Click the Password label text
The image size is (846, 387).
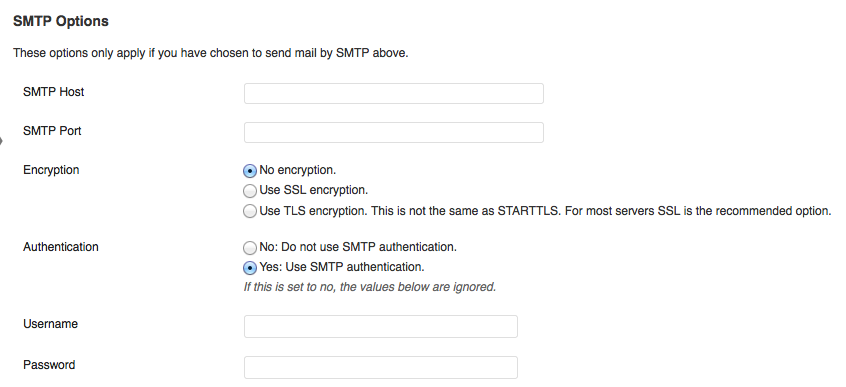(x=49, y=365)
